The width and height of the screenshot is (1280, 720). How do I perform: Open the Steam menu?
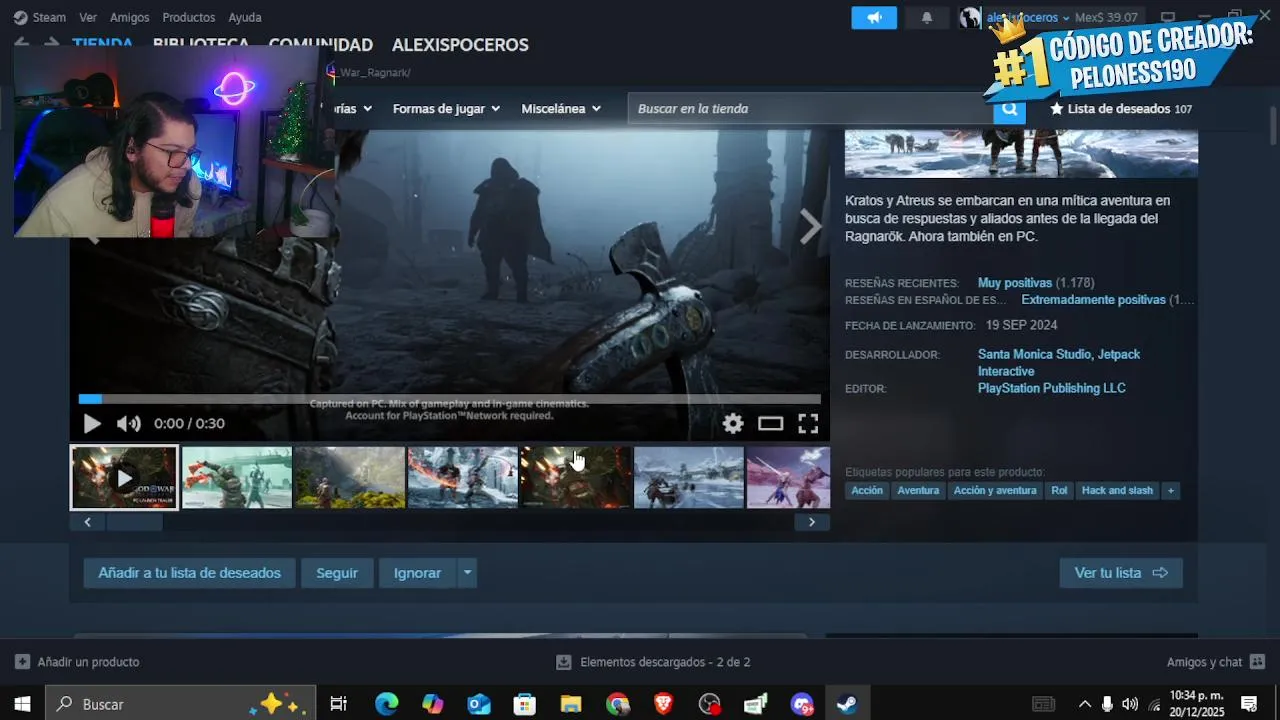point(40,17)
